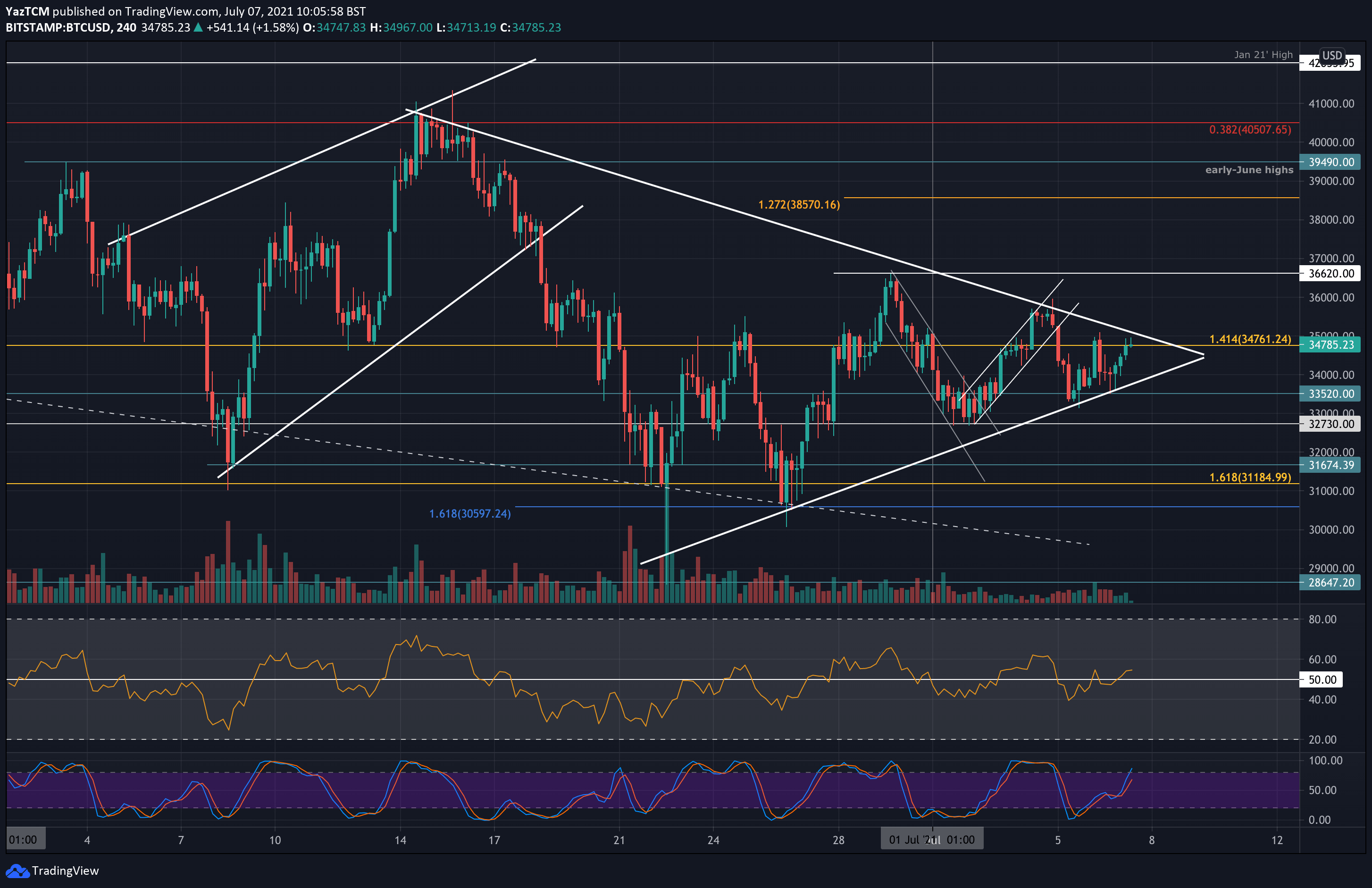This screenshot has width=1372, height=888.
Task: Click the USD currency label on price axis
Action: (1331, 55)
